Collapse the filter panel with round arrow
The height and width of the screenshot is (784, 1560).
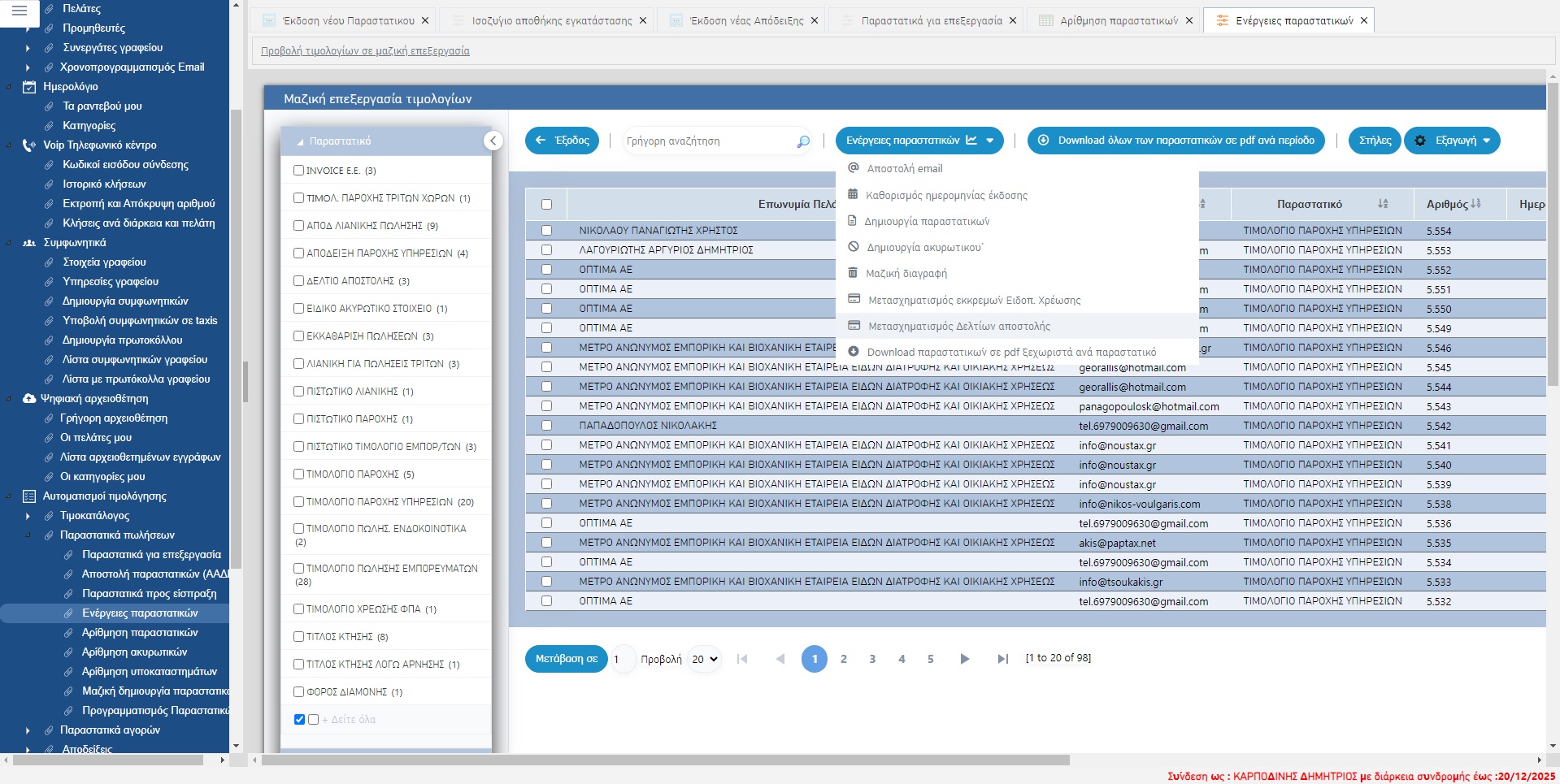coord(493,141)
